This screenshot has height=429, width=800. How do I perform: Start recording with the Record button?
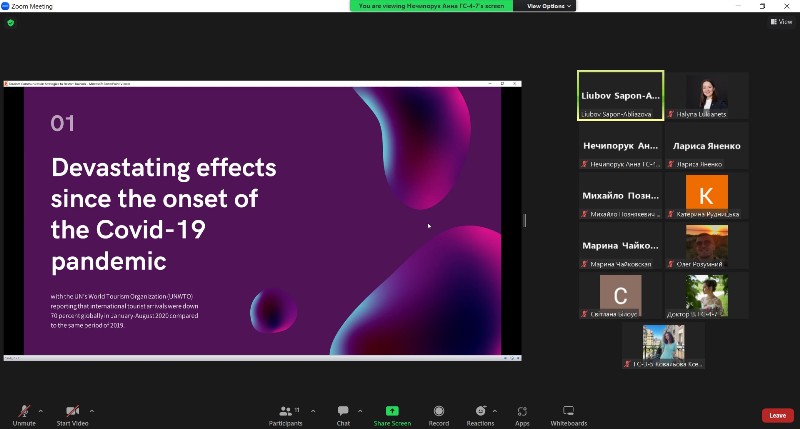tap(439, 415)
